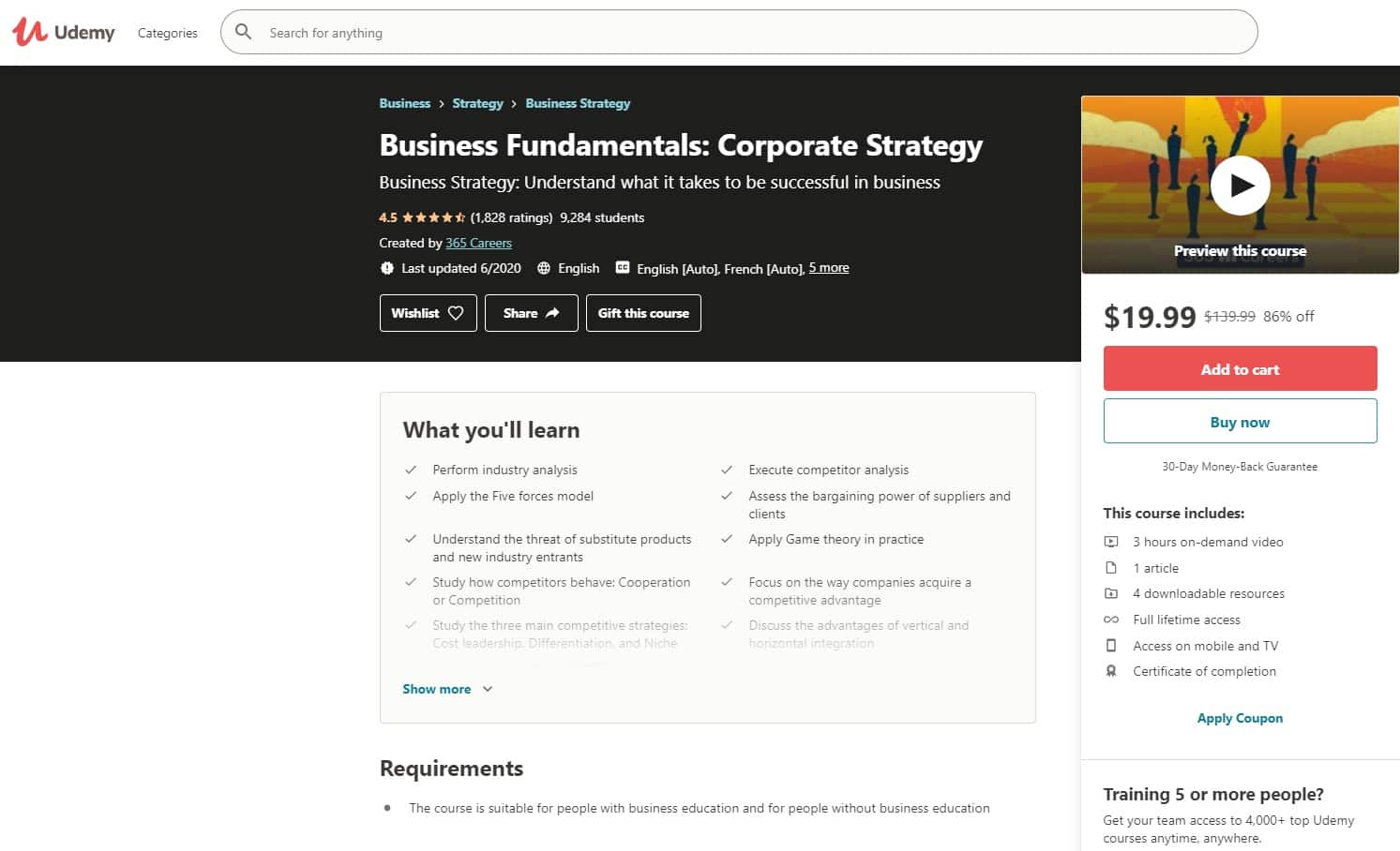Click the infinity lifetime access icon
This screenshot has width=1400, height=851.
1111,620
